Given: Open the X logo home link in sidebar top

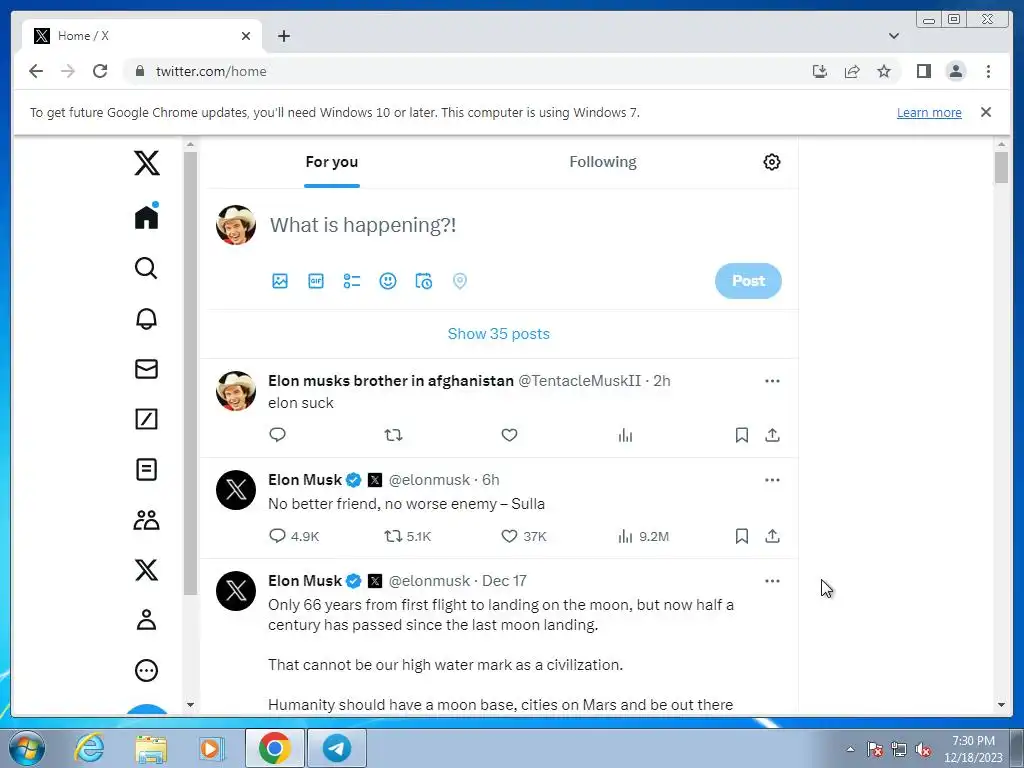Looking at the screenshot, I should tap(146, 163).
